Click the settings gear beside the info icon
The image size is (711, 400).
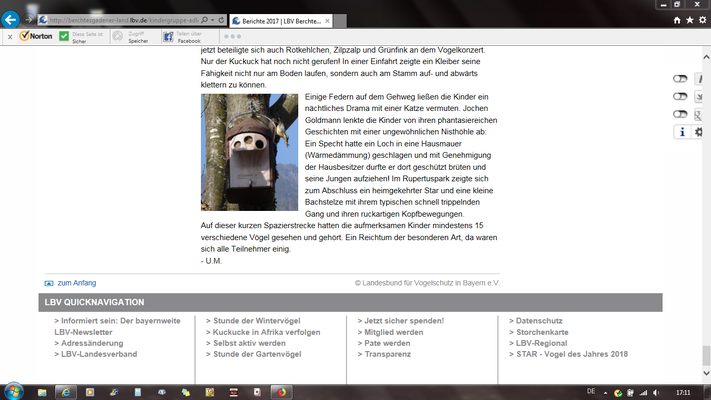click(698, 132)
